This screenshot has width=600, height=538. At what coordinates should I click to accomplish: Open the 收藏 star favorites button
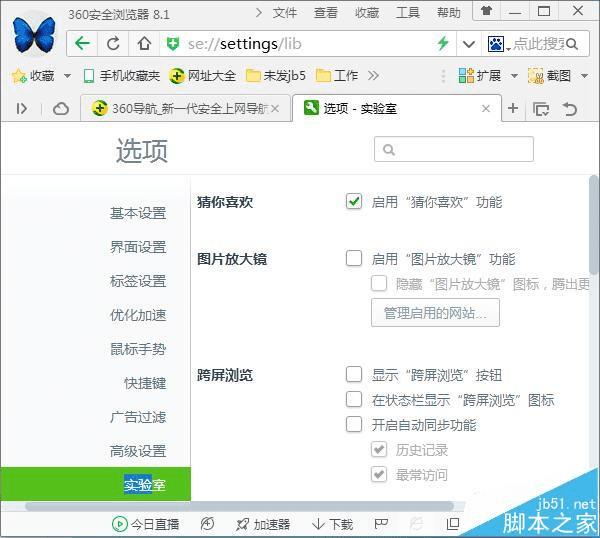coord(33,76)
